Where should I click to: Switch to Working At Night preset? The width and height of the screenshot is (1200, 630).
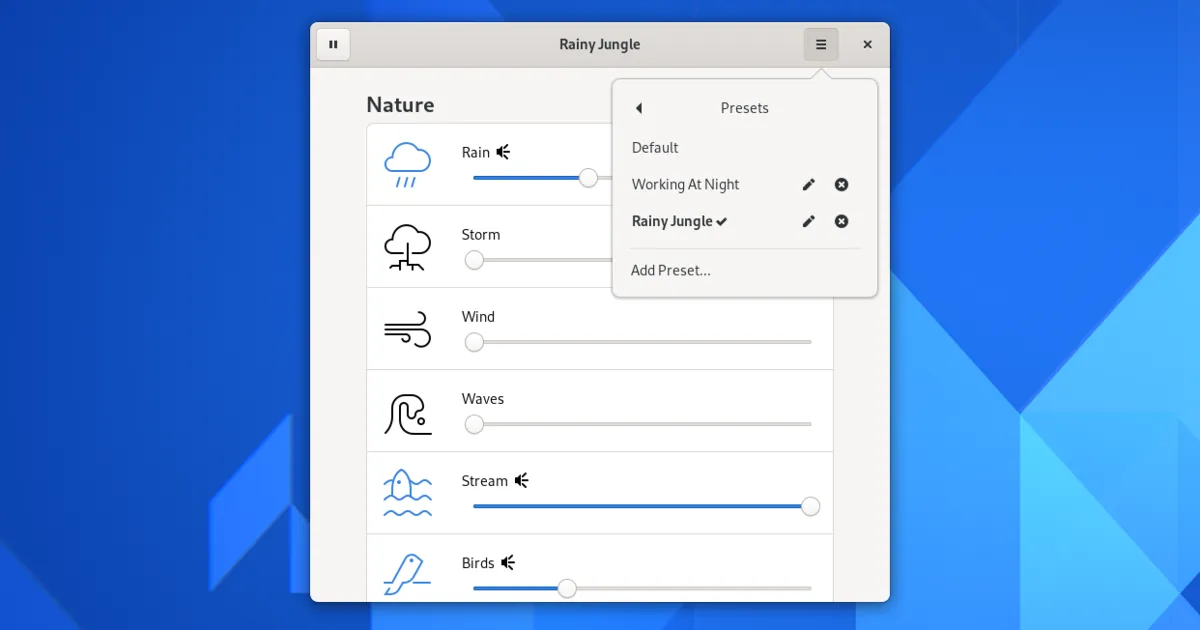(x=686, y=185)
